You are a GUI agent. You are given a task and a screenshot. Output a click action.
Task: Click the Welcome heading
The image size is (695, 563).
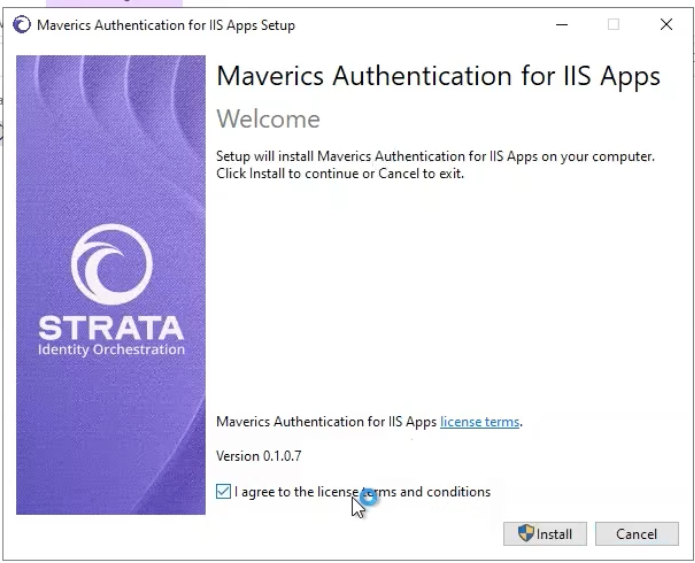[x=268, y=119]
